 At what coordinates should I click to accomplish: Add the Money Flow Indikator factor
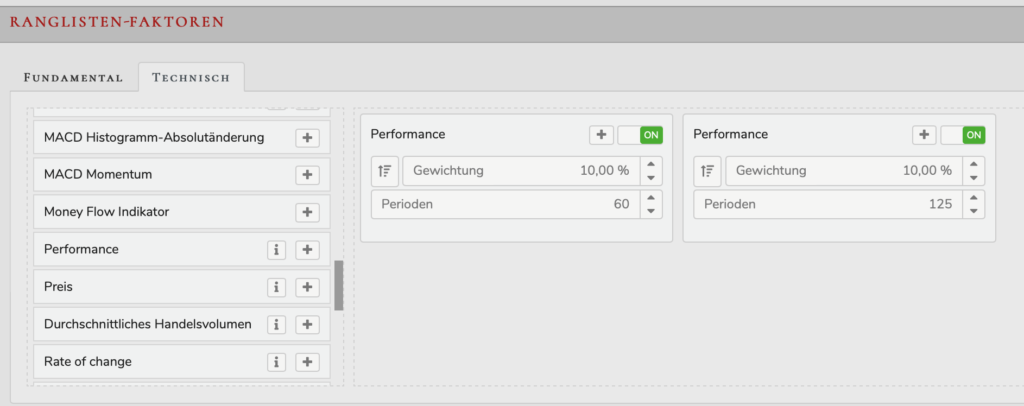tap(308, 212)
